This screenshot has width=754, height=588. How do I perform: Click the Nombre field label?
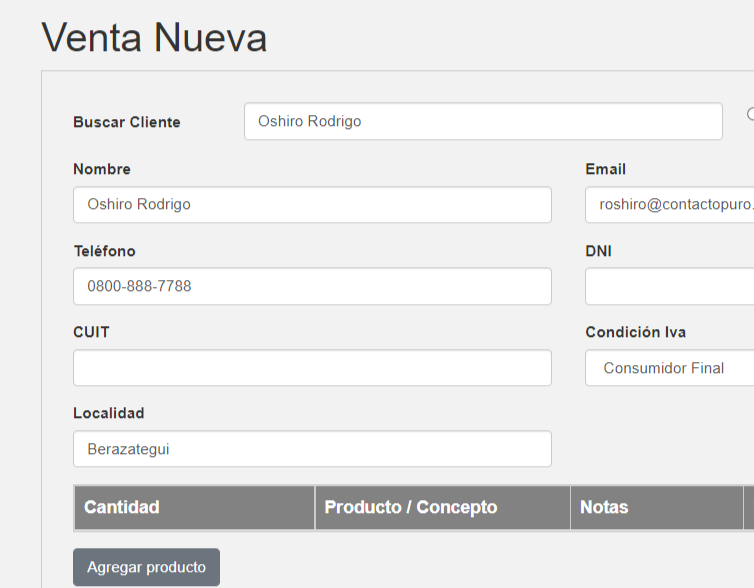pos(102,169)
